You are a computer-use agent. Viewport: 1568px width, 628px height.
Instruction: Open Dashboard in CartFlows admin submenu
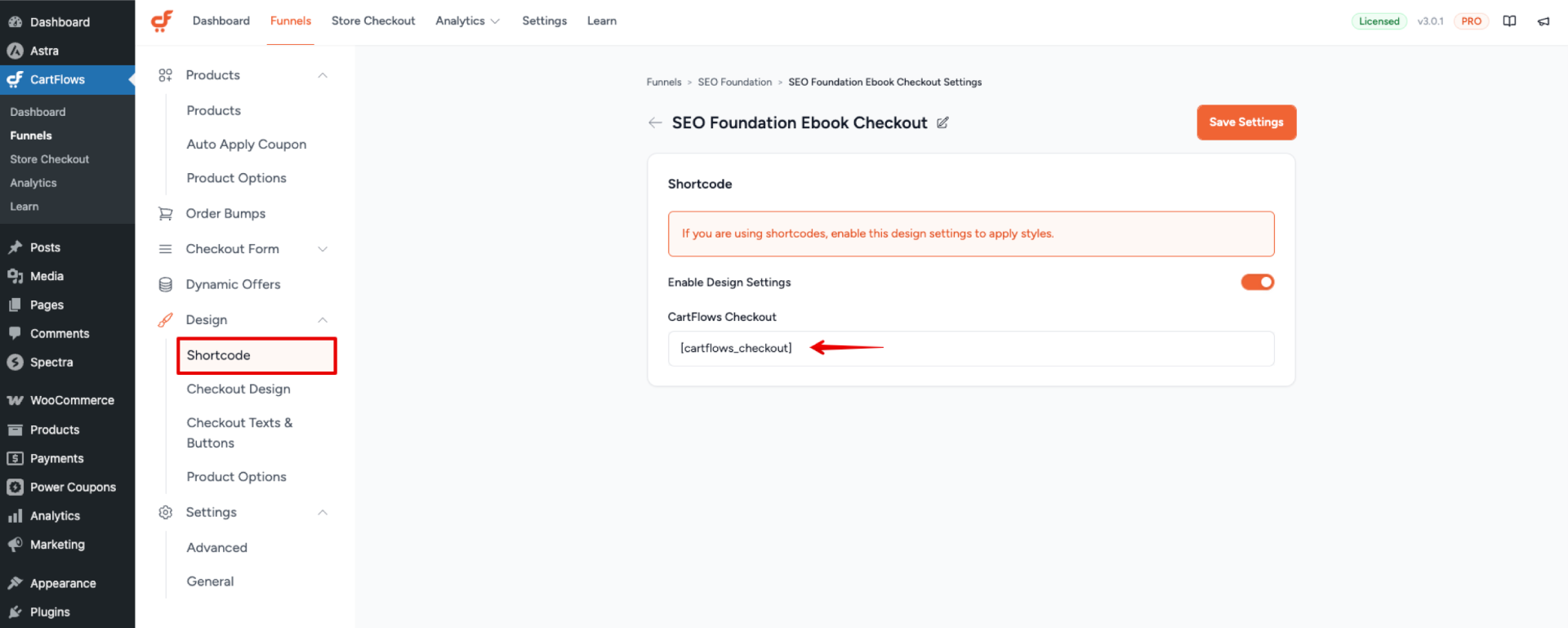click(x=38, y=112)
